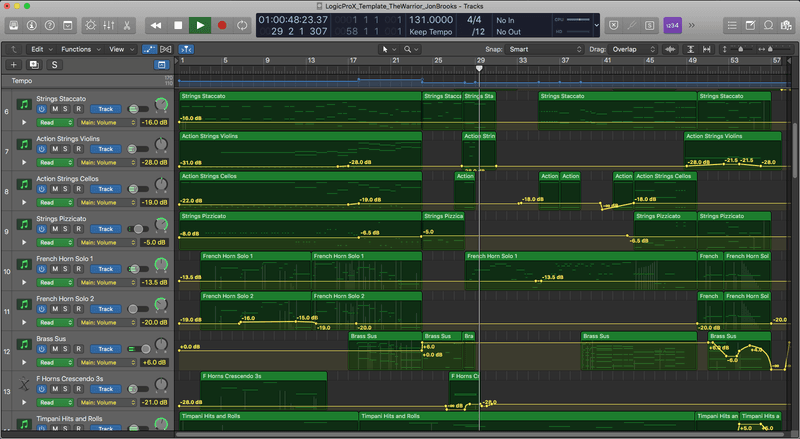Image resolution: width=800 pixels, height=439 pixels.
Task: Open the Editors with the scissors icon
Action: [127, 25]
